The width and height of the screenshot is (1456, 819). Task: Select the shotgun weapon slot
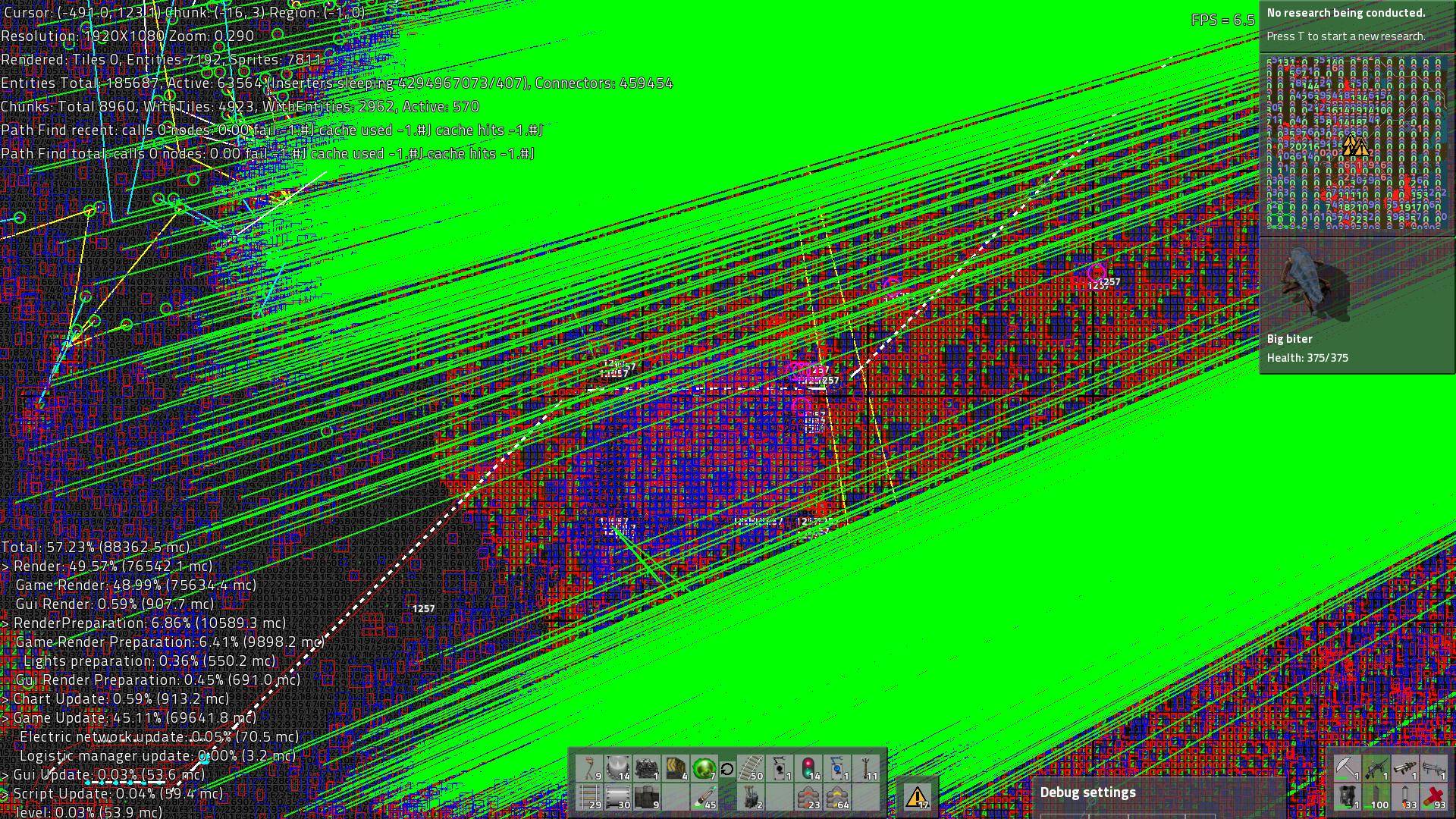(1433, 768)
